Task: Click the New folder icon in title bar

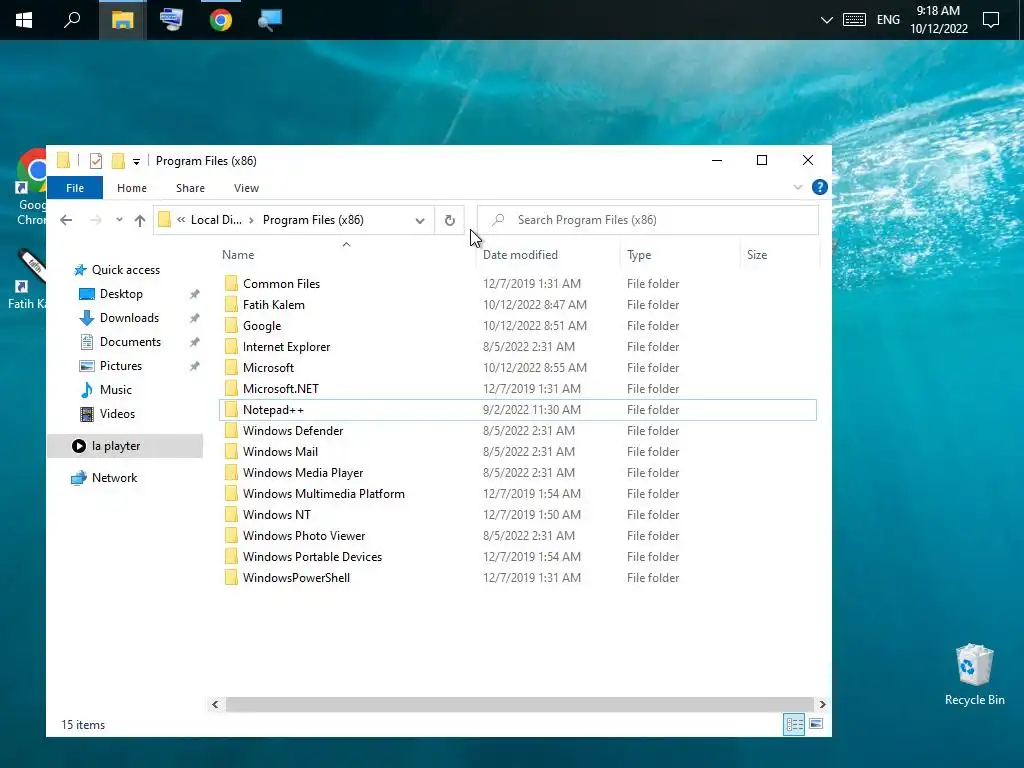Action: pyautogui.click(x=118, y=161)
